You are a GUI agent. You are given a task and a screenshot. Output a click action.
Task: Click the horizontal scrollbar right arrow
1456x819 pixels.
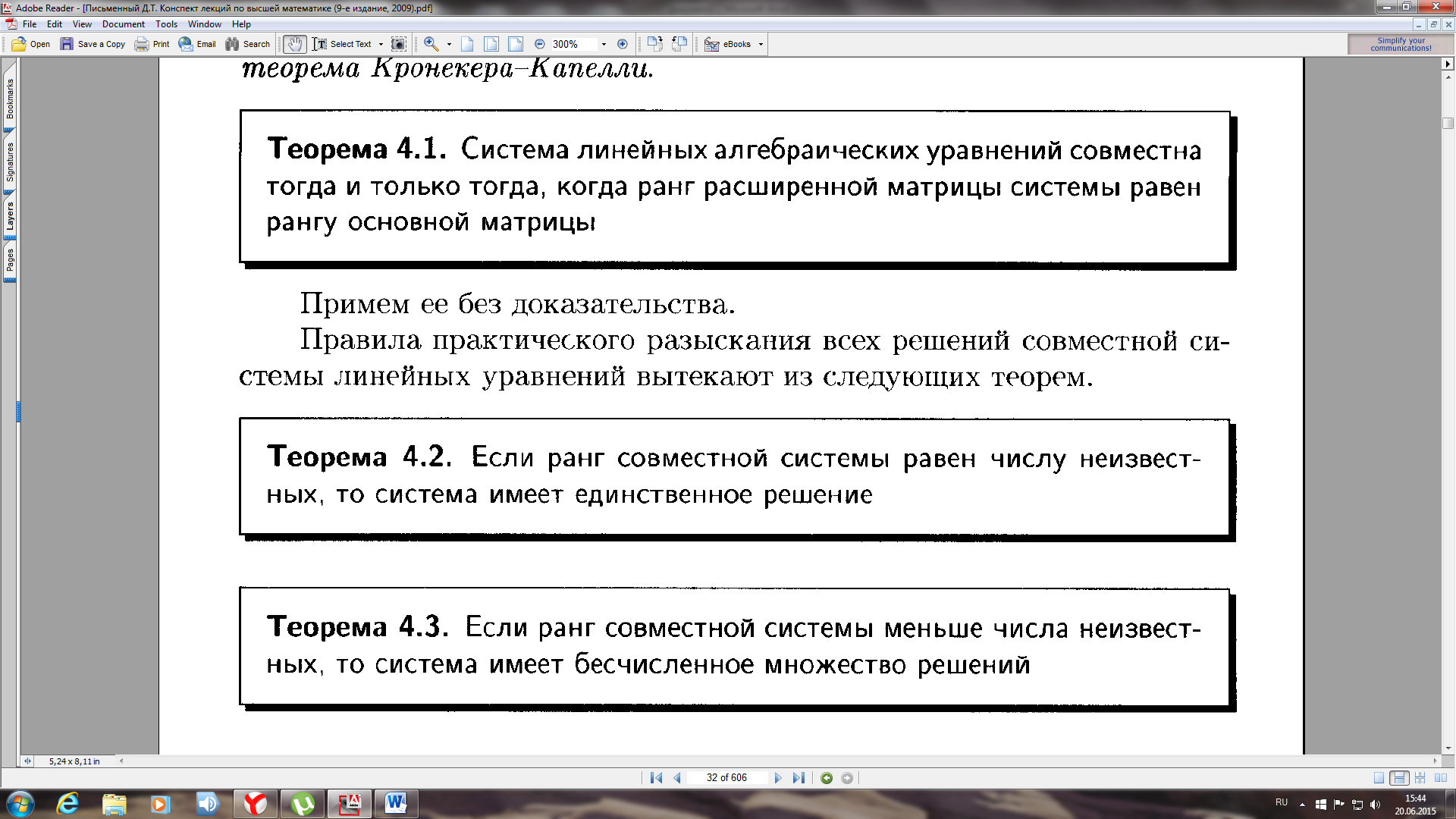1435,761
